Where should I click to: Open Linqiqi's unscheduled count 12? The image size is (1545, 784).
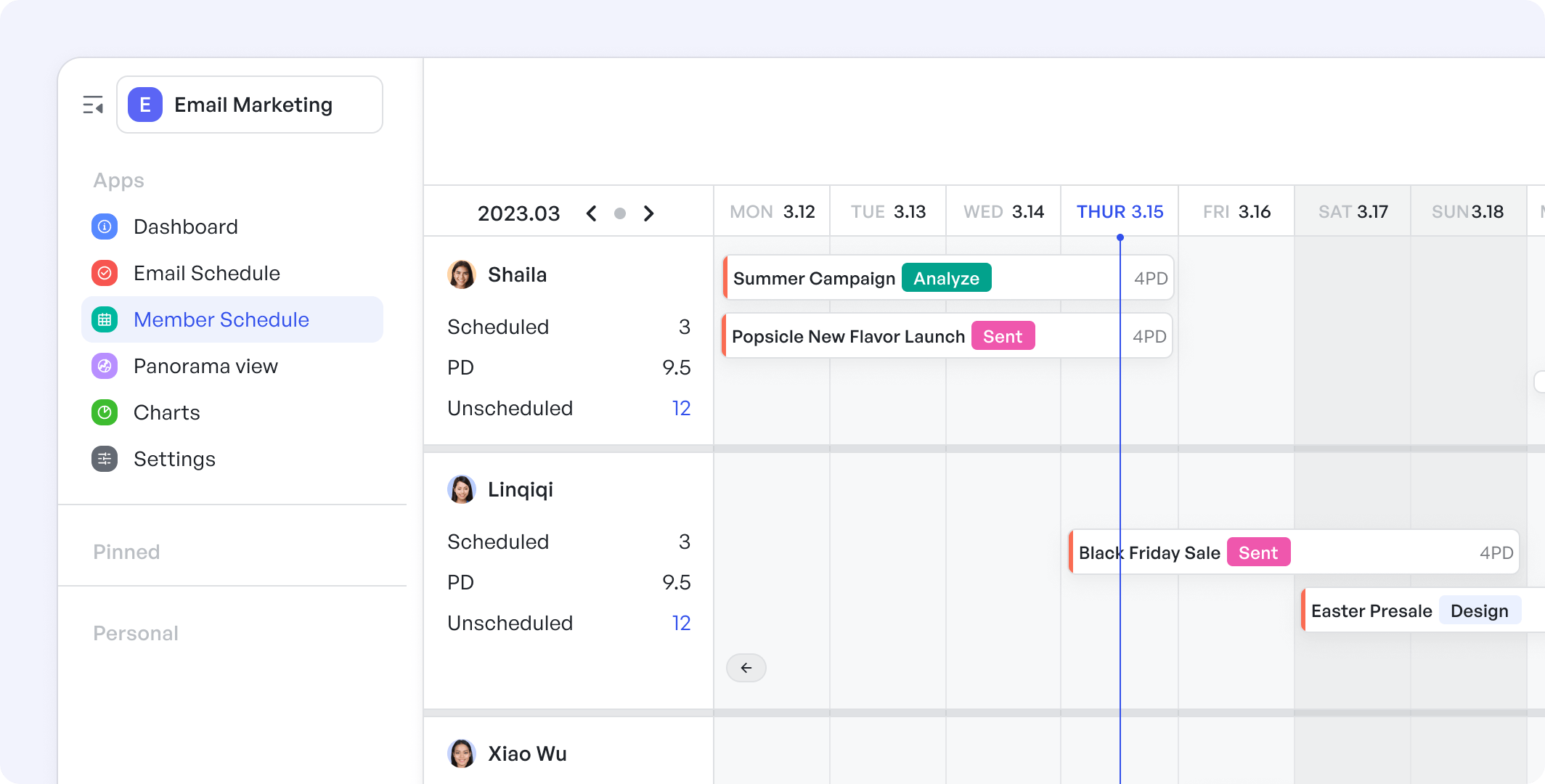pyautogui.click(x=681, y=623)
